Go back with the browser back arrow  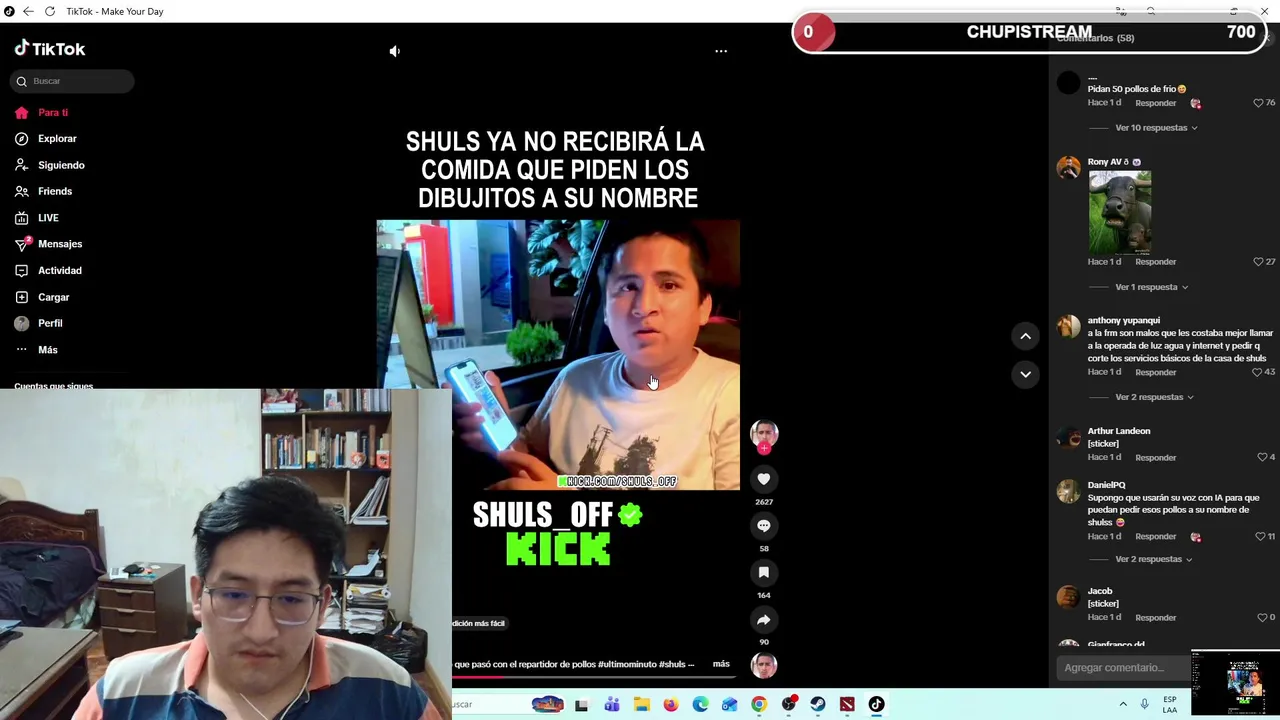pyautogui.click(x=28, y=11)
